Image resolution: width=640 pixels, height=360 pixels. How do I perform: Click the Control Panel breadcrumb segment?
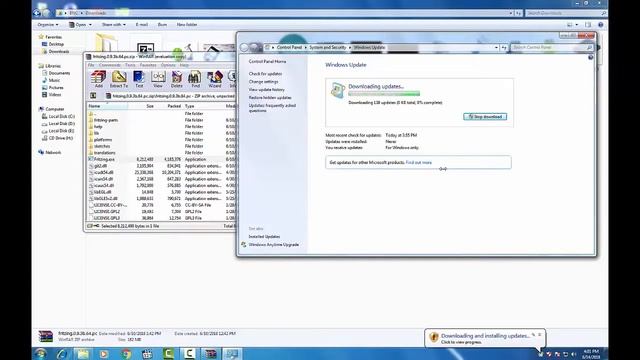point(289,48)
